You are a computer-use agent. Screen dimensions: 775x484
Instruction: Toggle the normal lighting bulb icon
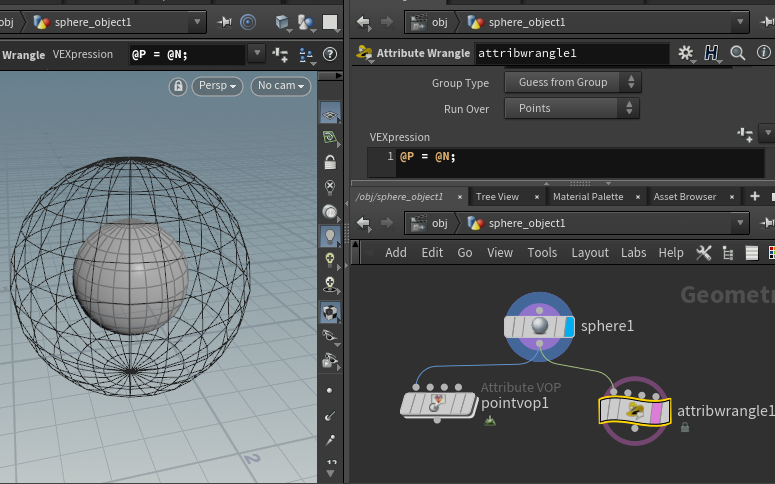[x=330, y=236]
